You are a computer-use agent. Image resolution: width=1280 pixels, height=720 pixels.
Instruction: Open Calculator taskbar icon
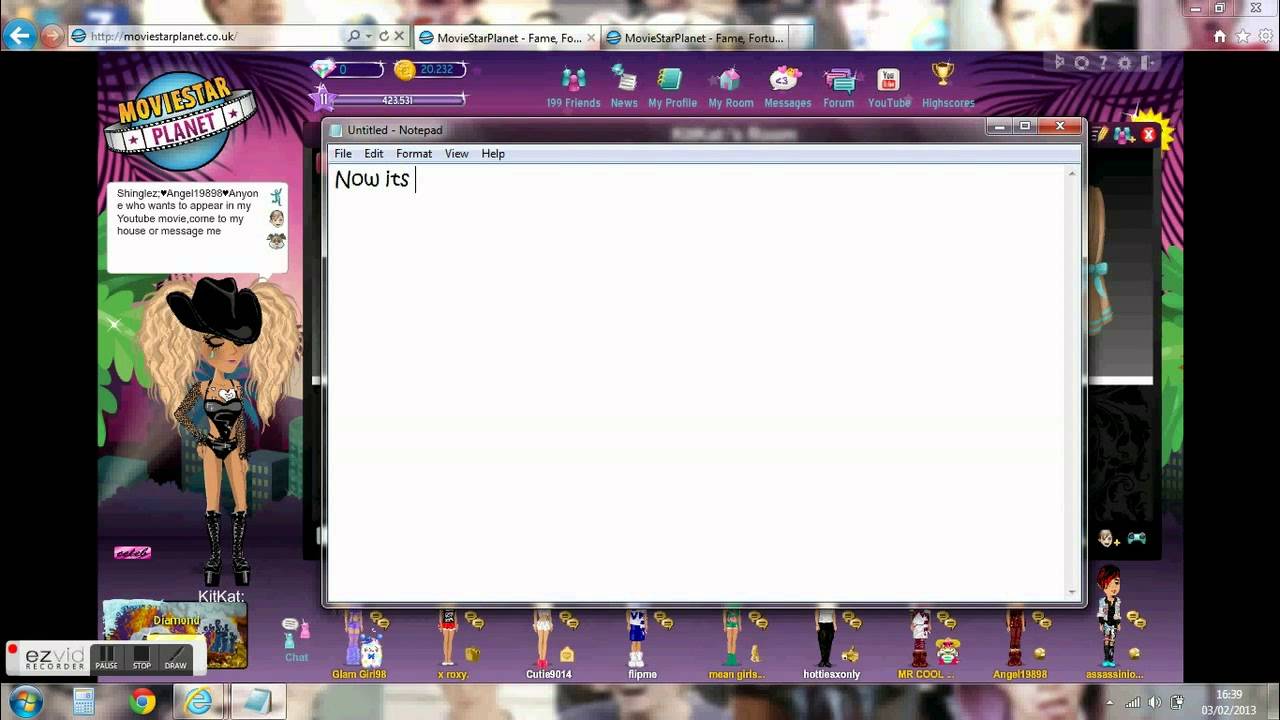(84, 702)
